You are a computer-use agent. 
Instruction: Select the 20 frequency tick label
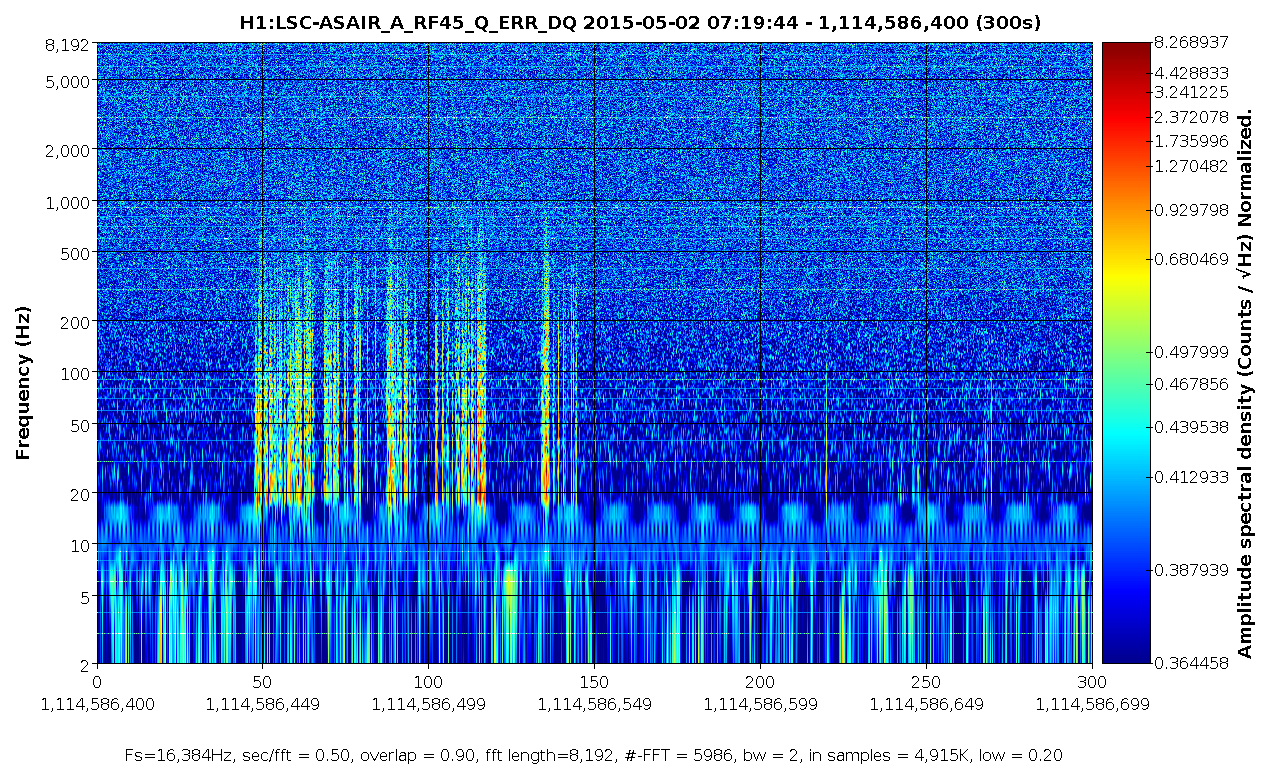tap(81, 494)
